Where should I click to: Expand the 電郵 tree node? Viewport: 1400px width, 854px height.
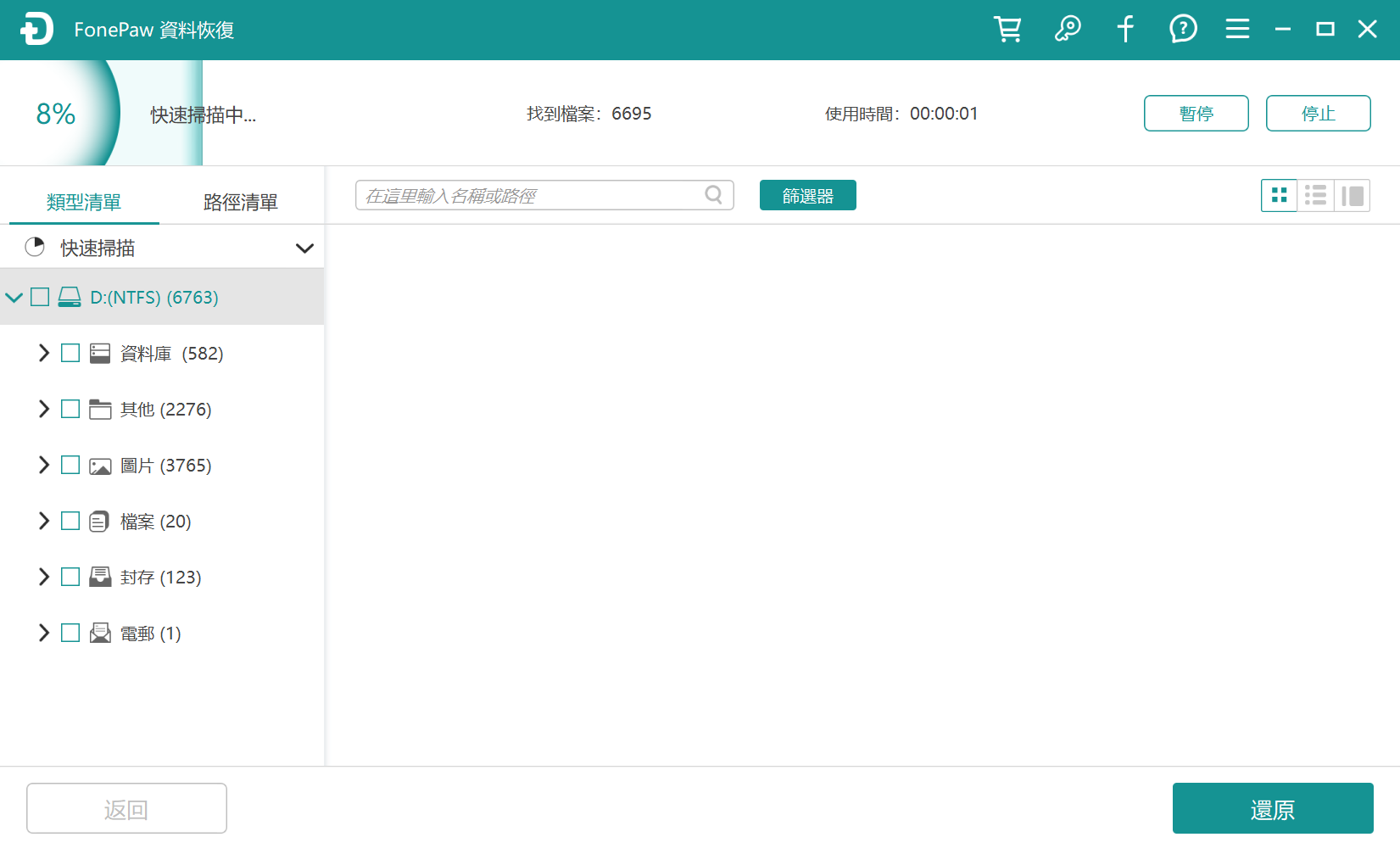point(44,633)
